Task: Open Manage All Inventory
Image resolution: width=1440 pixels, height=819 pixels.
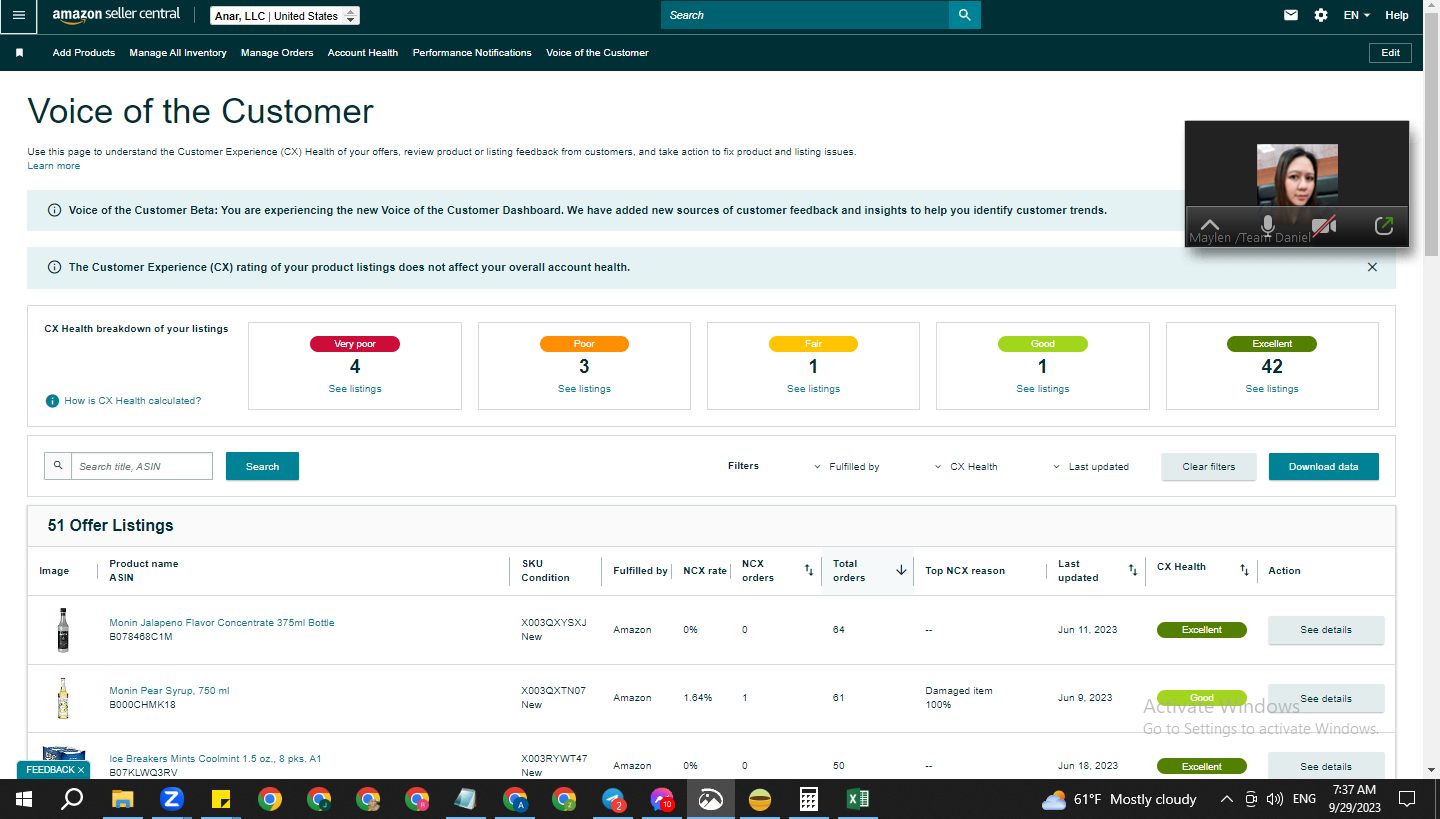Action: pos(178,53)
